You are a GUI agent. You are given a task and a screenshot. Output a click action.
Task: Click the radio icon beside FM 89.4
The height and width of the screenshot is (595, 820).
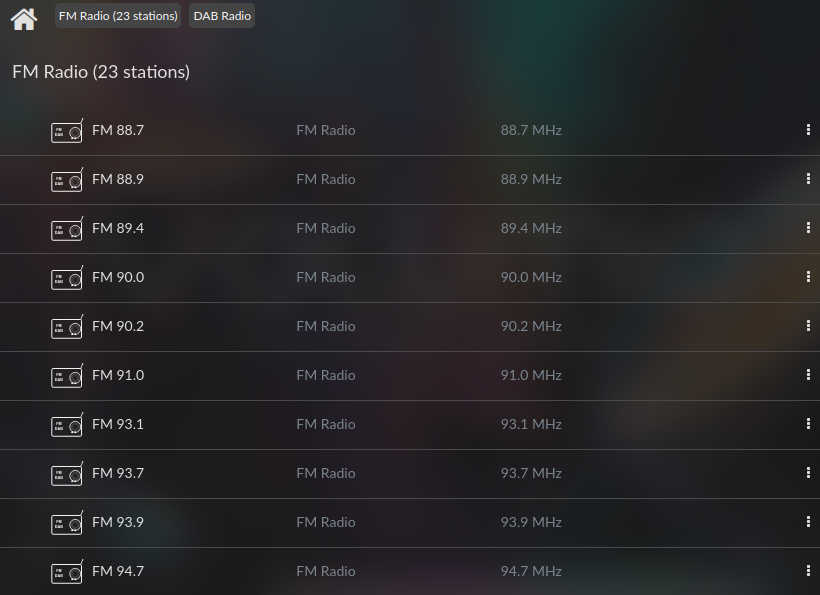pyautogui.click(x=67, y=229)
